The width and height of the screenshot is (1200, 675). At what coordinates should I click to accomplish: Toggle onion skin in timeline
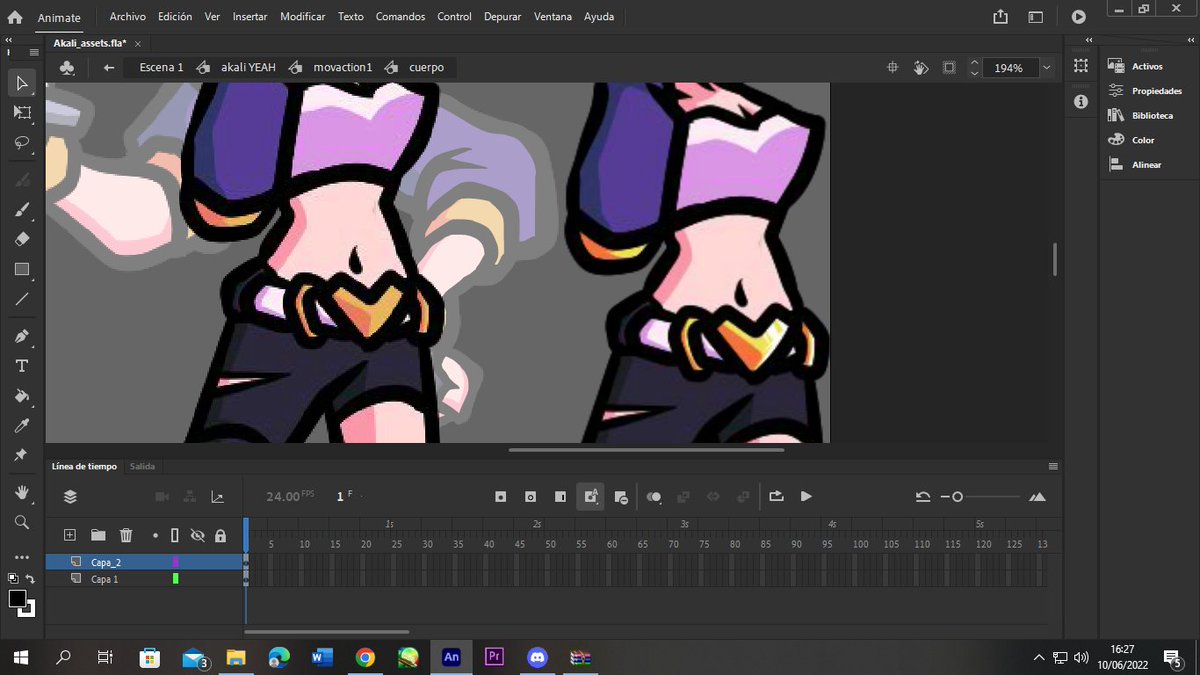point(654,497)
